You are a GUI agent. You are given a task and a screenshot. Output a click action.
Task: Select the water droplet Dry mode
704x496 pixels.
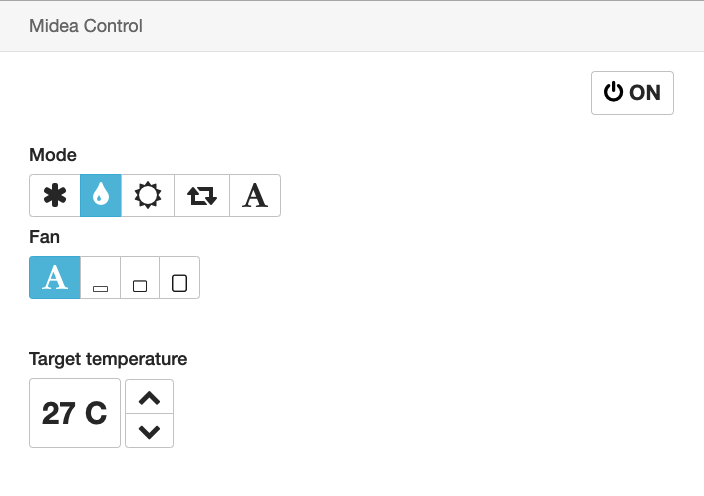coord(100,196)
